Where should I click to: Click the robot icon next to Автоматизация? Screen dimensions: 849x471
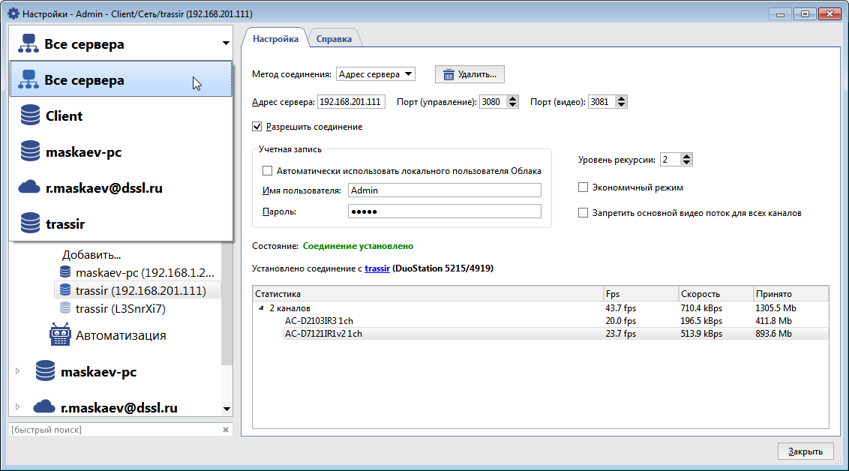[x=60, y=335]
